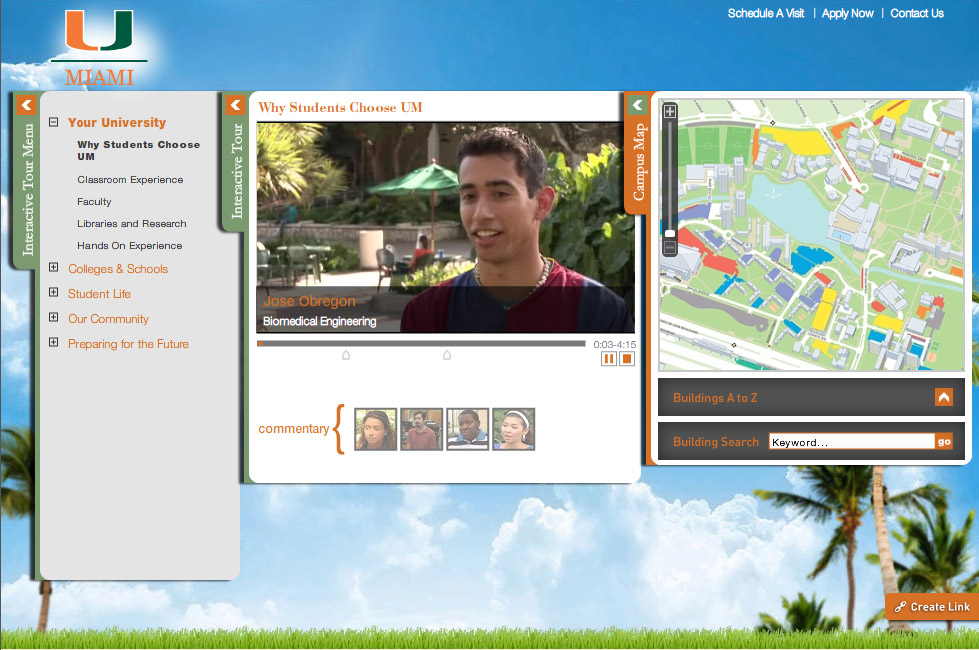Select Libraries and Research menu item
The width and height of the screenshot is (979, 650).
click(x=131, y=224)
